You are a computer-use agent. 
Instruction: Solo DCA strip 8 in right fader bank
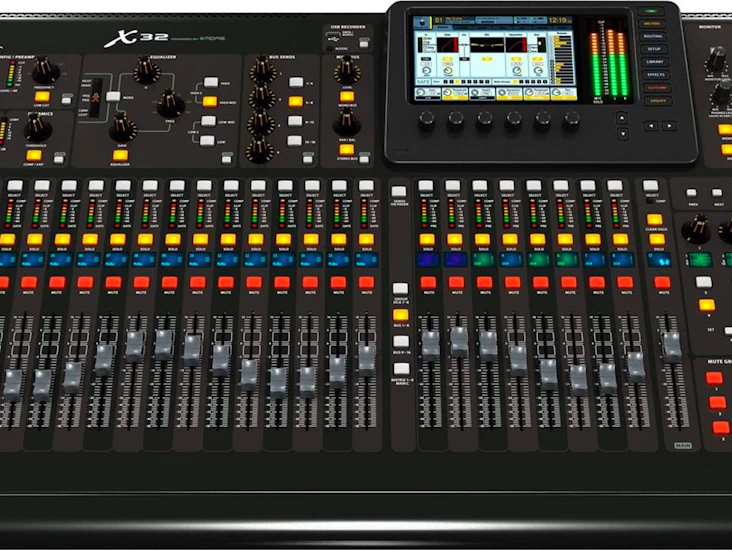[x=620, y=240]
